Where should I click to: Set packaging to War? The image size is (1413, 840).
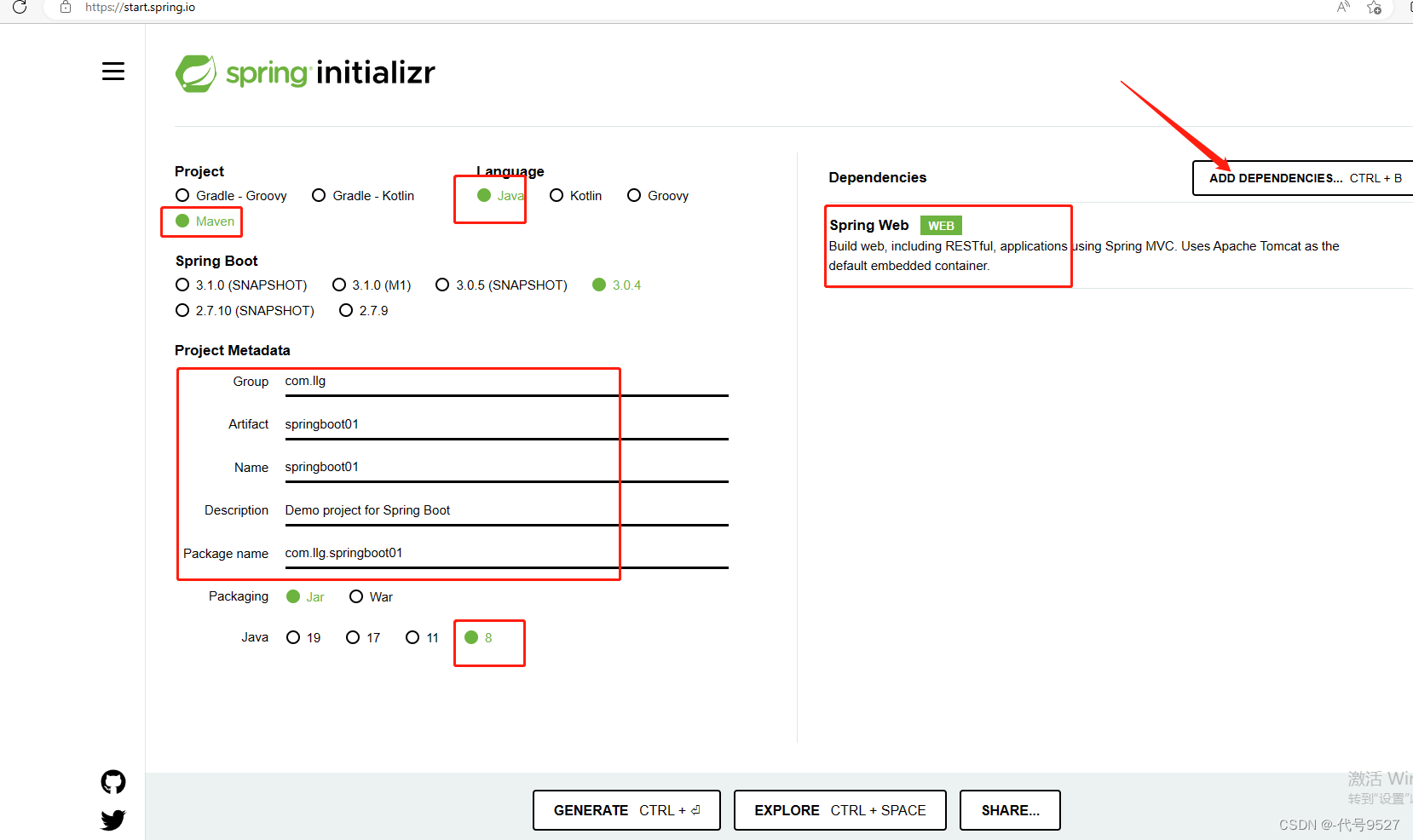pyautogui.click(x=371, y=597)
